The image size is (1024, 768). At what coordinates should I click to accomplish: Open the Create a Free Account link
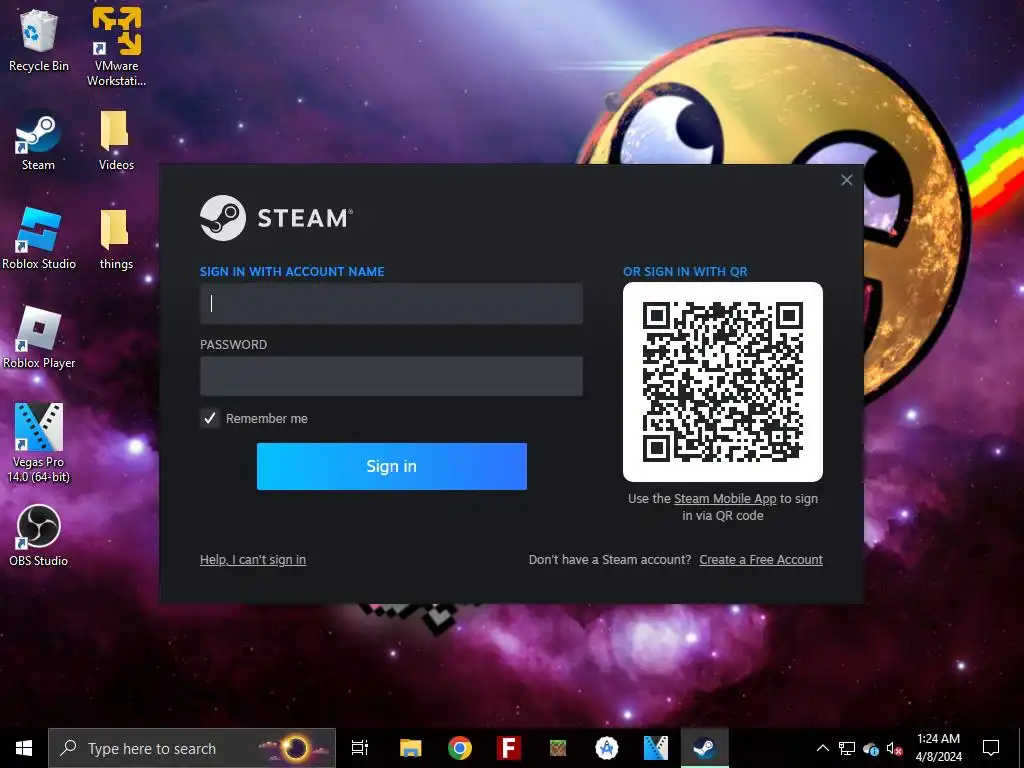tap(761, 560)
